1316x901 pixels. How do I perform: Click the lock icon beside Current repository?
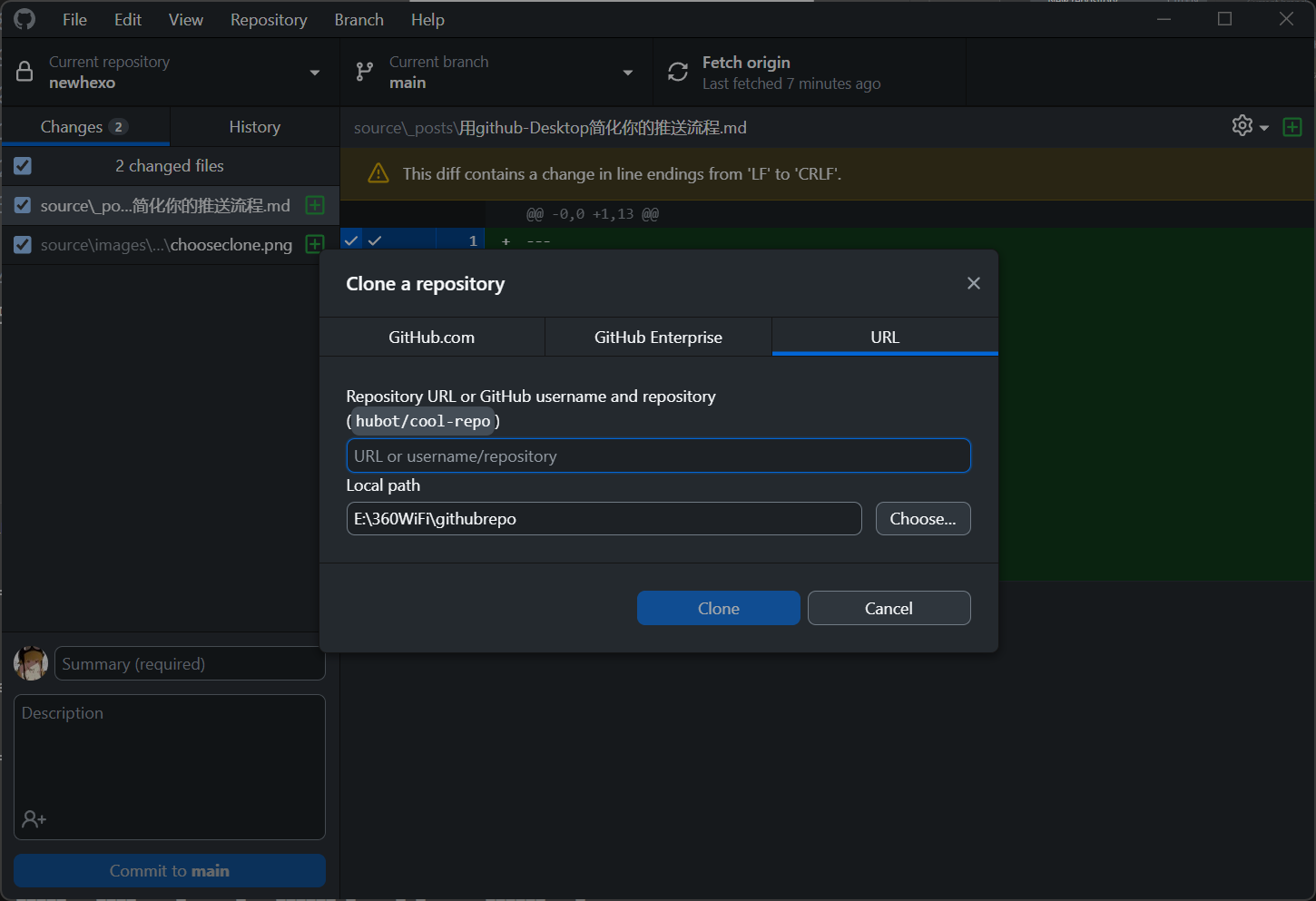tap(25, 72)
